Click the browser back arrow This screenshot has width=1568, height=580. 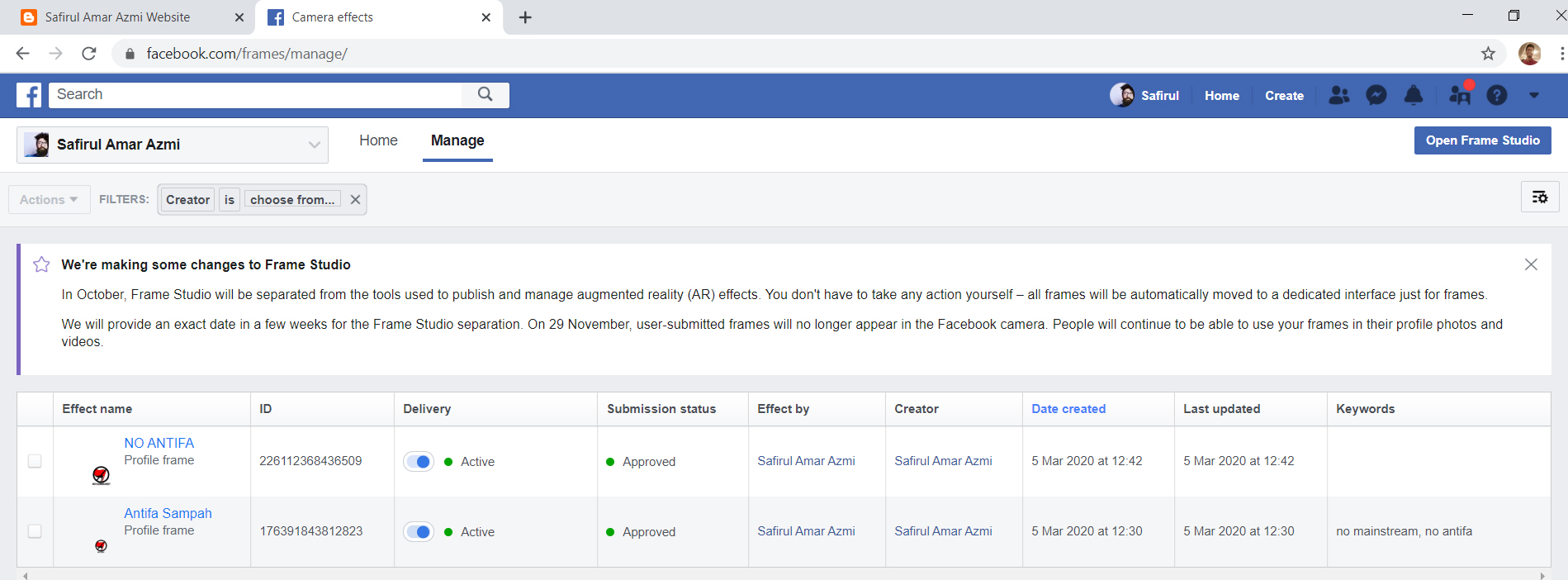point(22,54)
